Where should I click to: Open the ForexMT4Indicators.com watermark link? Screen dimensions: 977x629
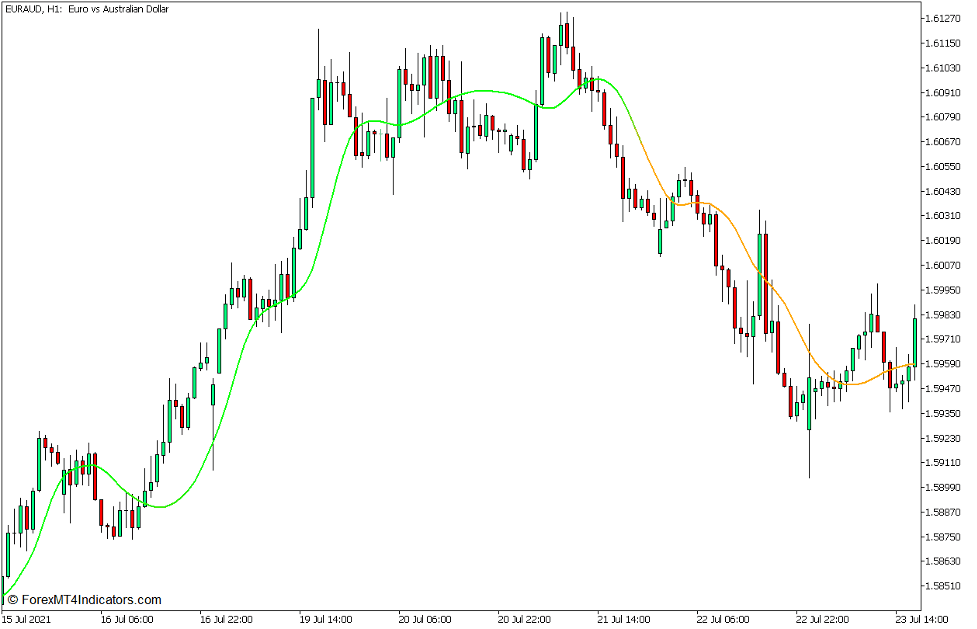pyautogui.click(x=84, y=600)
